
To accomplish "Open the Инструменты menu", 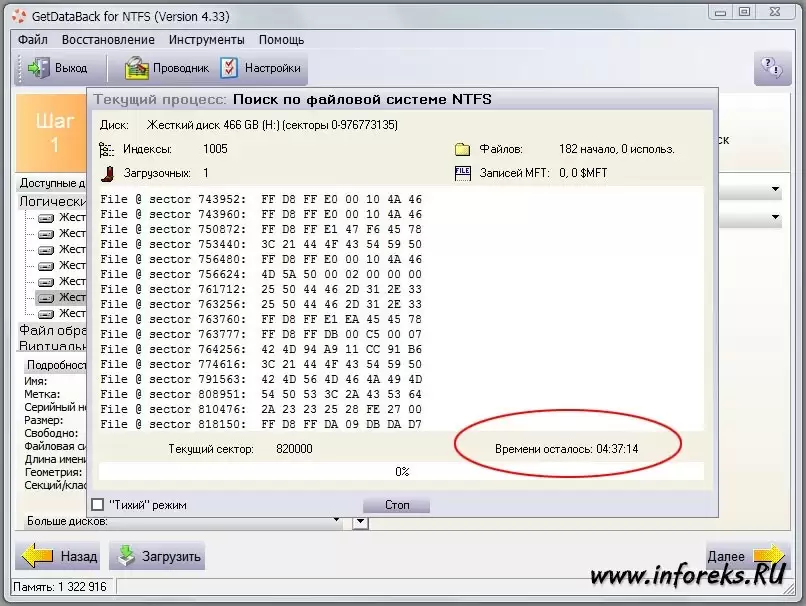I will (206, 40).
